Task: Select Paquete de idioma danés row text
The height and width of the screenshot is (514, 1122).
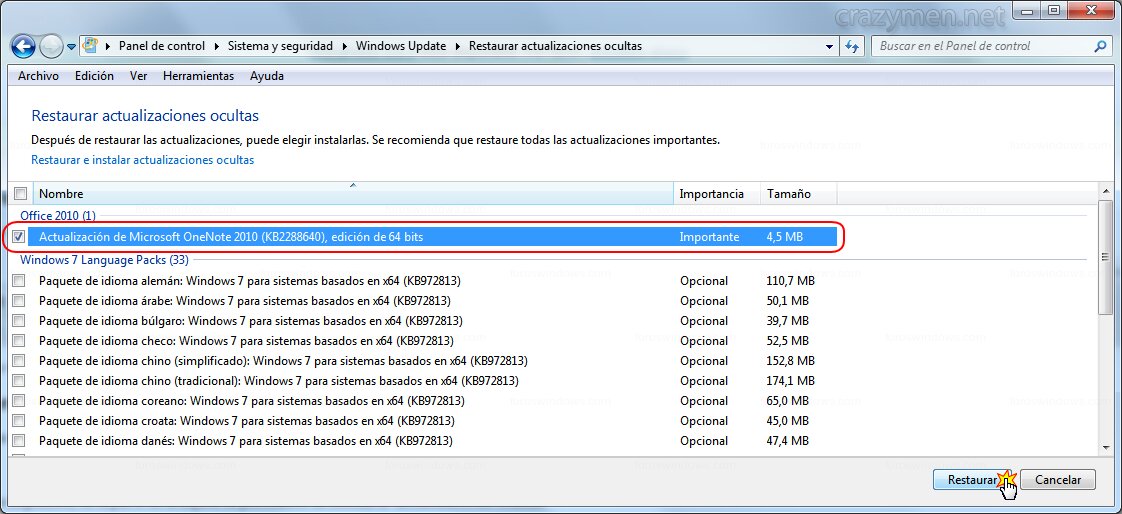Action: 245,441
